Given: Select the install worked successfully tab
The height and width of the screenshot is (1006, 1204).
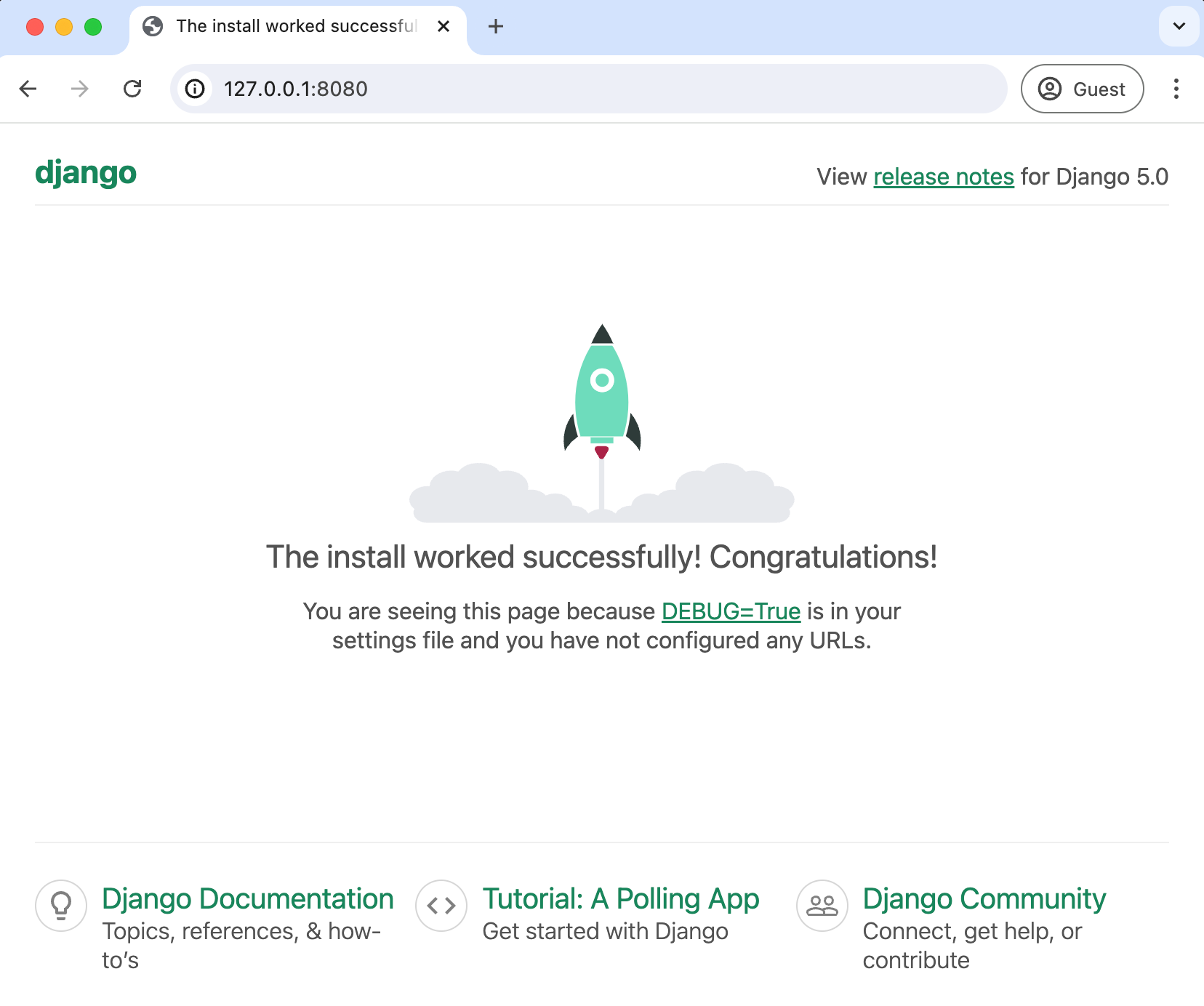Looking at the screenshot, I should 298,28.
